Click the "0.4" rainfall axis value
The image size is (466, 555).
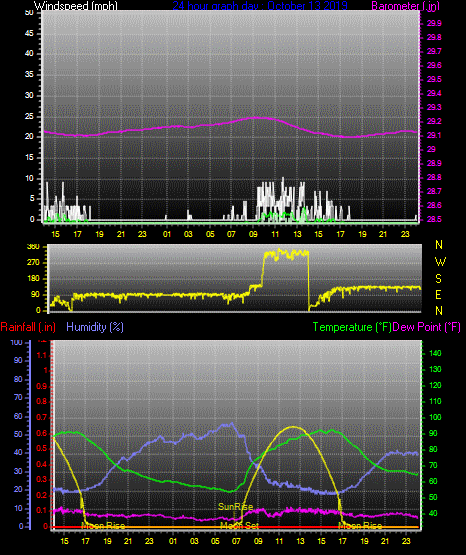pos(42,464)
